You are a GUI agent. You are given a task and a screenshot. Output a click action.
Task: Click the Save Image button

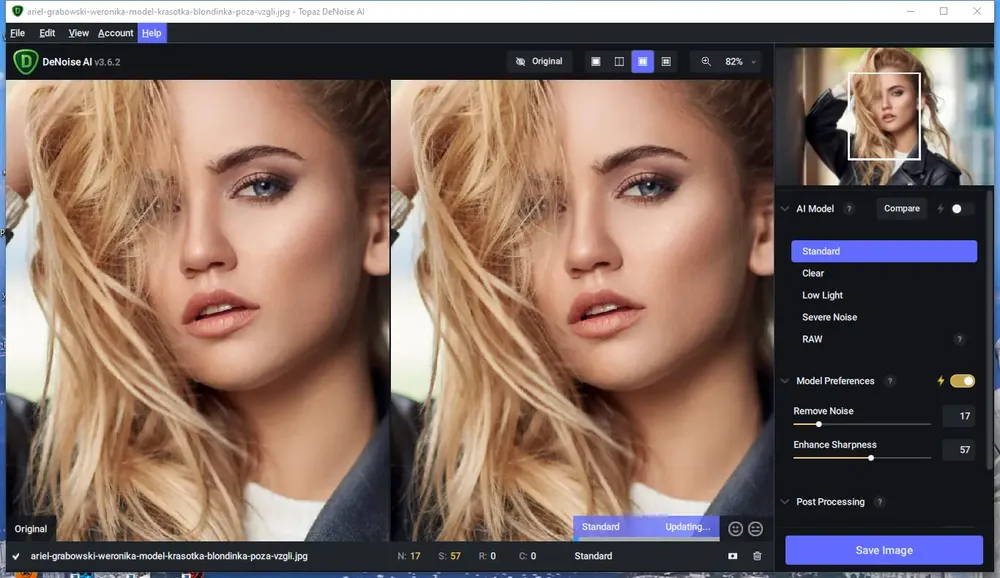[884, 550]
